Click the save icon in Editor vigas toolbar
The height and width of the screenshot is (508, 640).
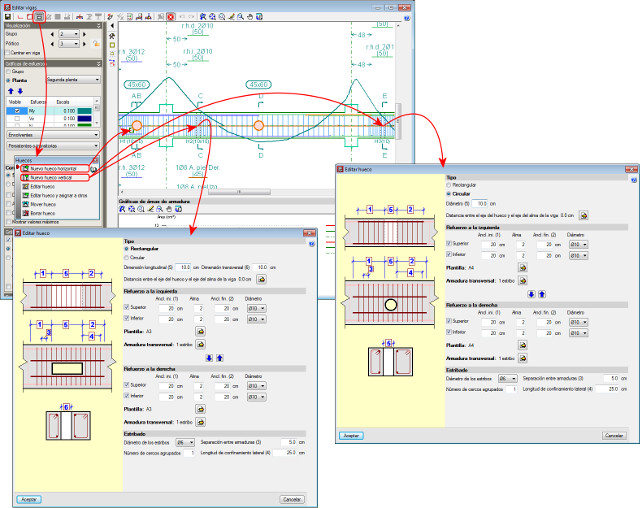[x=8, y=17]
